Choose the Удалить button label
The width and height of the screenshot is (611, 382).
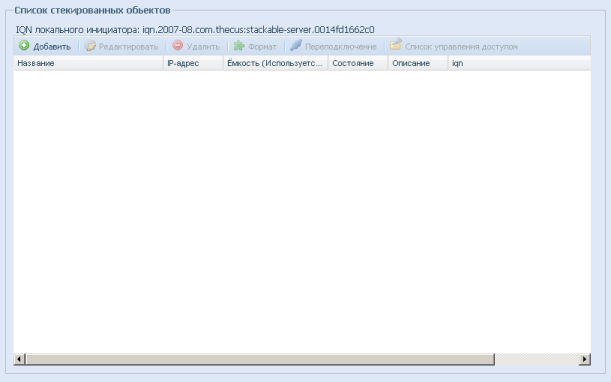[203, 47]
